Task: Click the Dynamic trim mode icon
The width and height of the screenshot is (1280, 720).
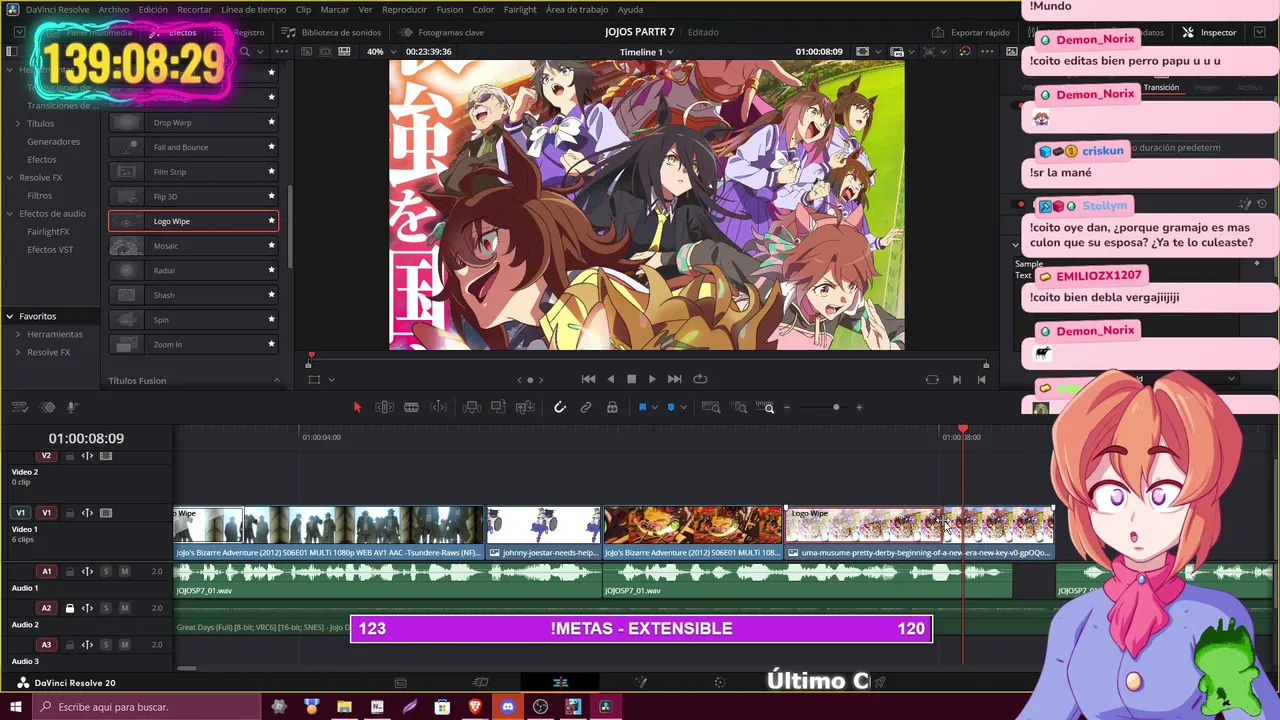Action: (x=438, y=407)
